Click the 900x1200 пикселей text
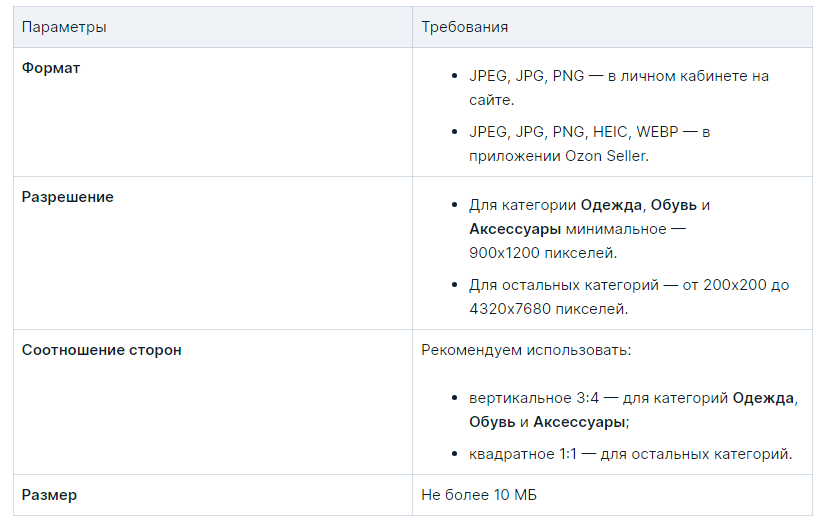The height and width of the screenshot is (525, 827). [543, 253]
